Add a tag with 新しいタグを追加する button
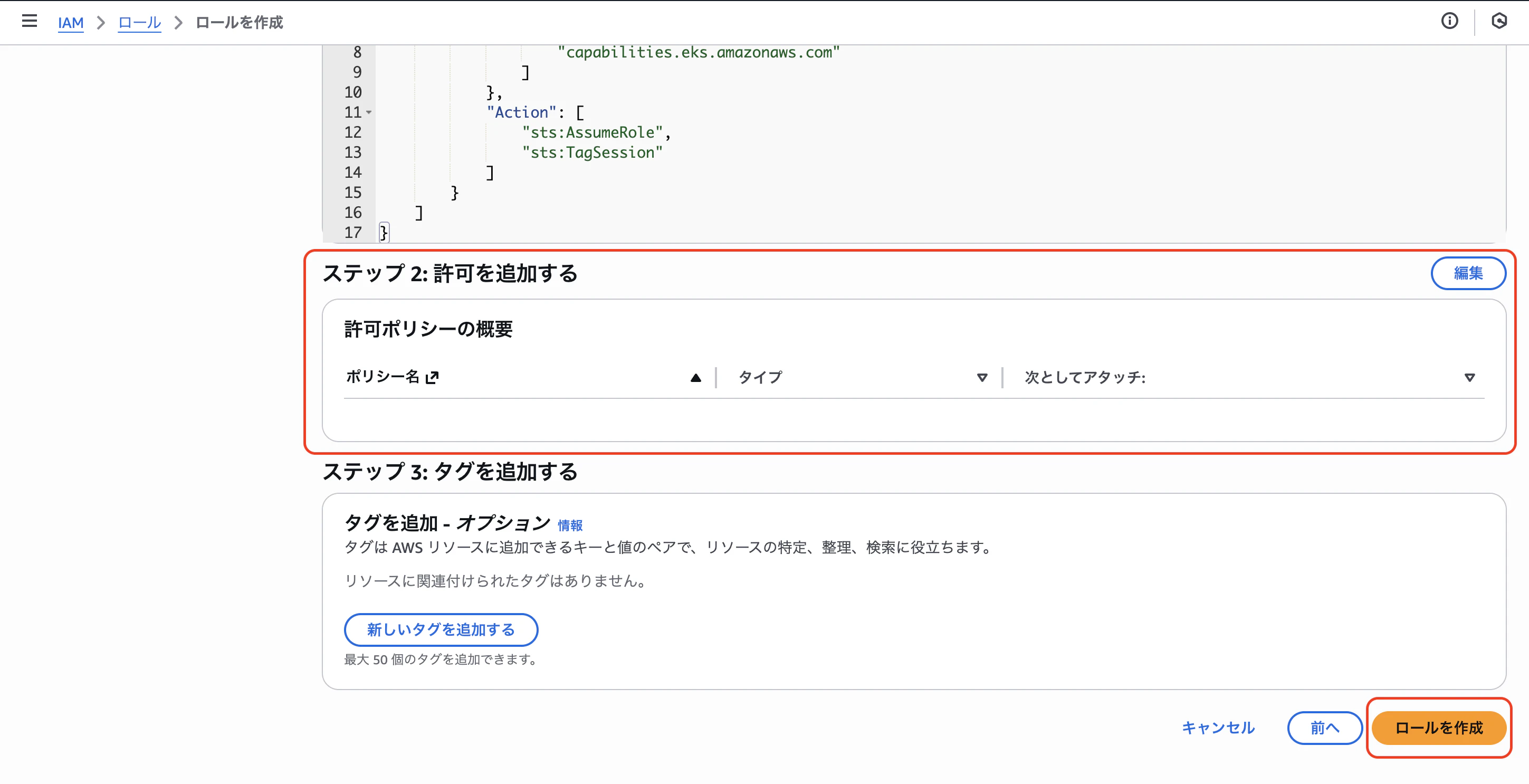This screenshot has width=1529, height=784. (441, 630)
